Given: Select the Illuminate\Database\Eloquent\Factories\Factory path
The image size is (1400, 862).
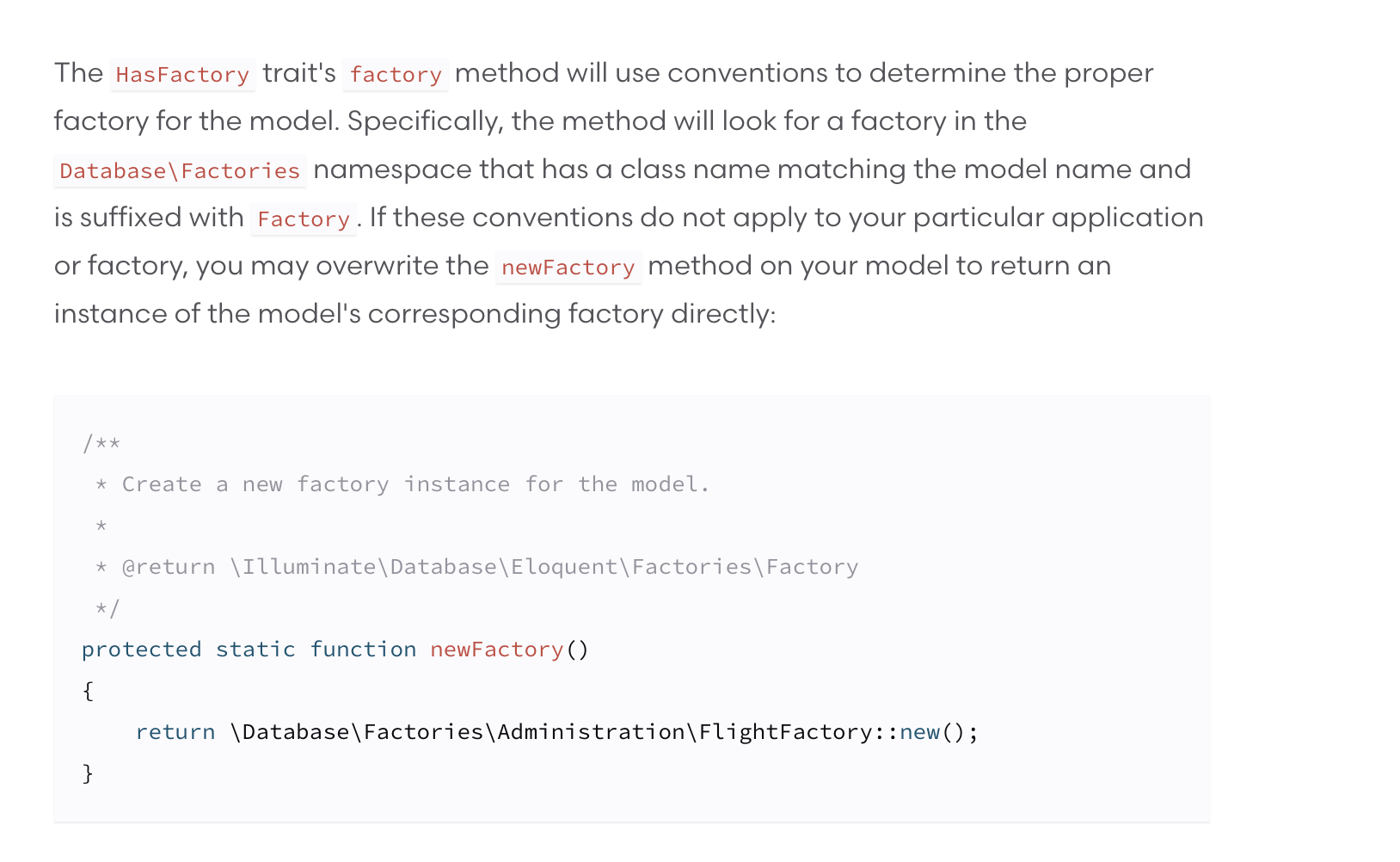Looking at the screenshot, I should tap(543, 566).
